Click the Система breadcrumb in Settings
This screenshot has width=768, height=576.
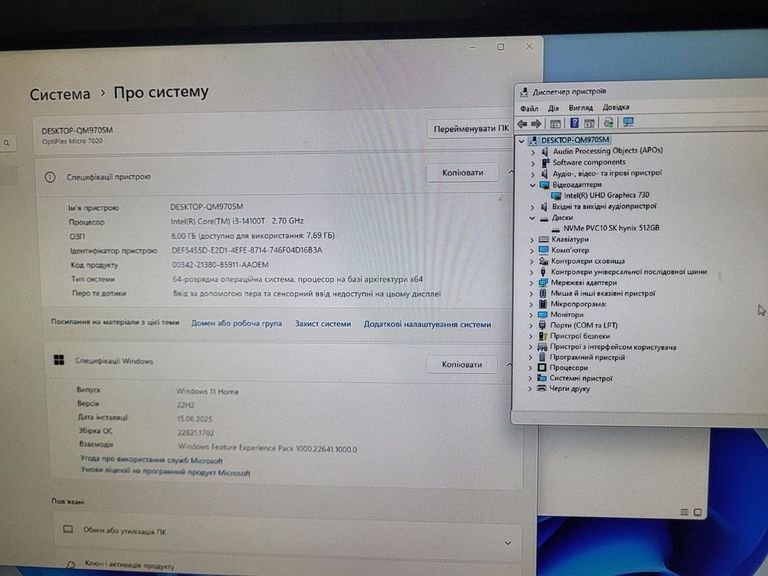coord(60,94)
